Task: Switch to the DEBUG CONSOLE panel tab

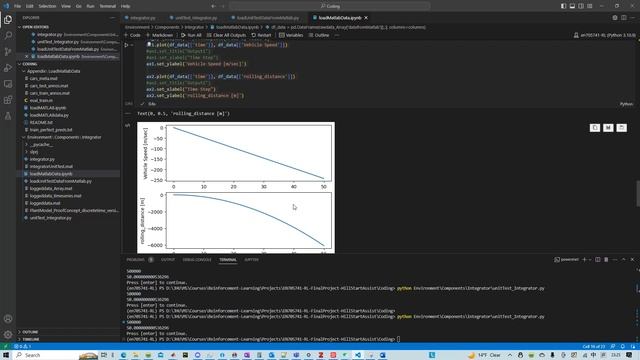Action: coord(197,260)
